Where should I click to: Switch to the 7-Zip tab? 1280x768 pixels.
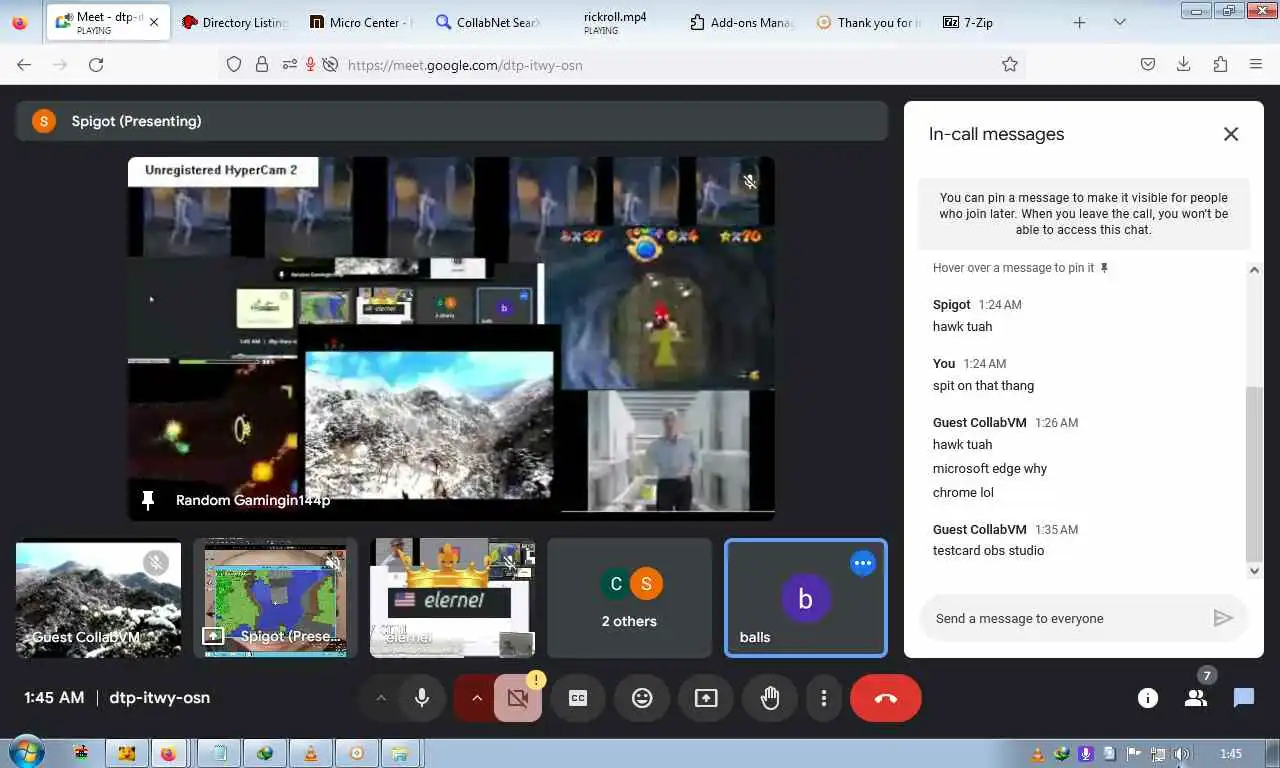[x=994, y=22]
